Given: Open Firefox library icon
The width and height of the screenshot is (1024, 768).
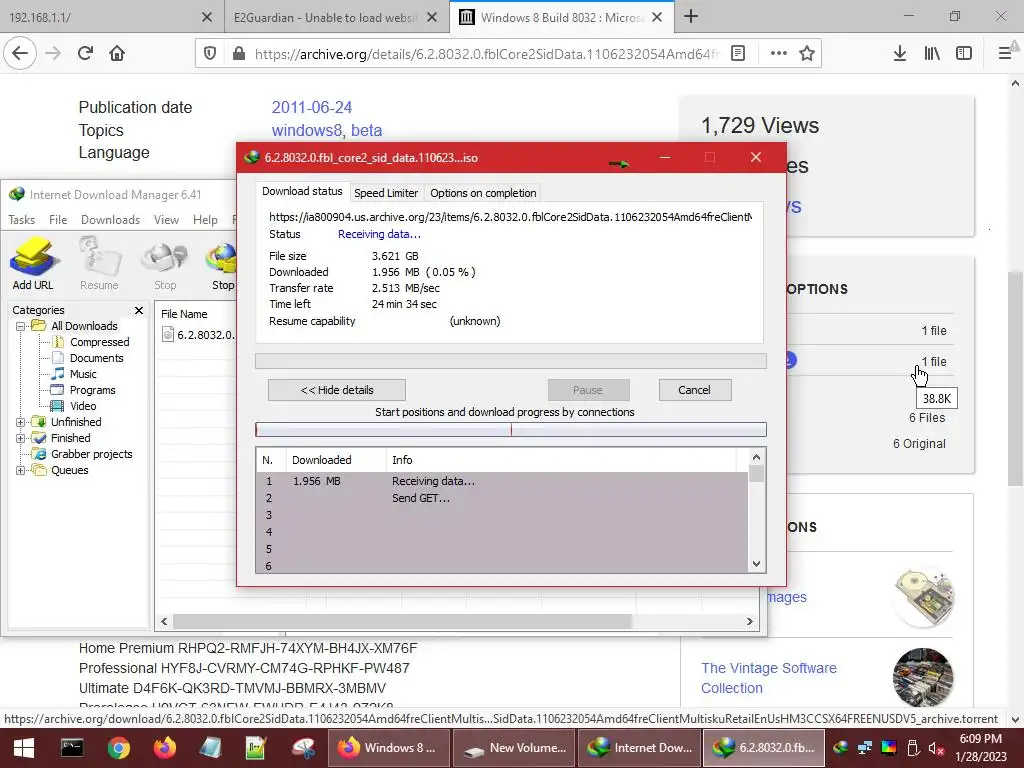Looking at the screenshot, I should [932, 54].
